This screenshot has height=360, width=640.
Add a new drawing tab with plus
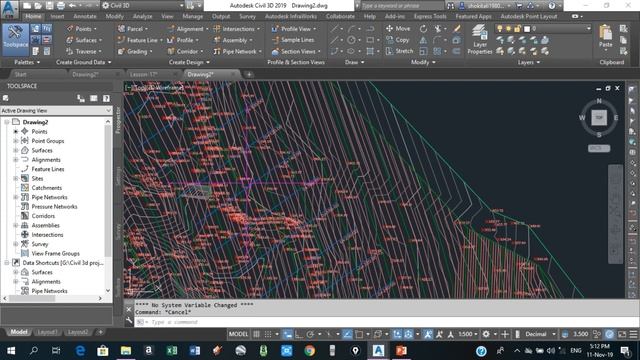(249, 74)
